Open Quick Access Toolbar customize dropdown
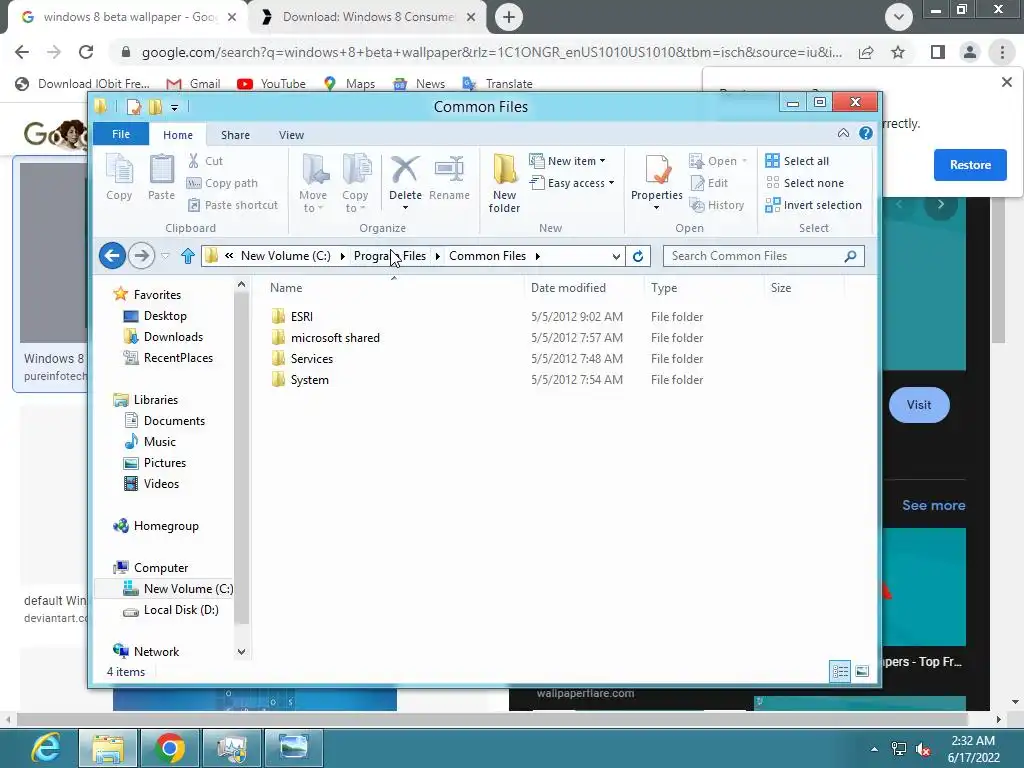The height and width of the screenshot is (768, 1024). pyautogui.click(x=174, y=107)
